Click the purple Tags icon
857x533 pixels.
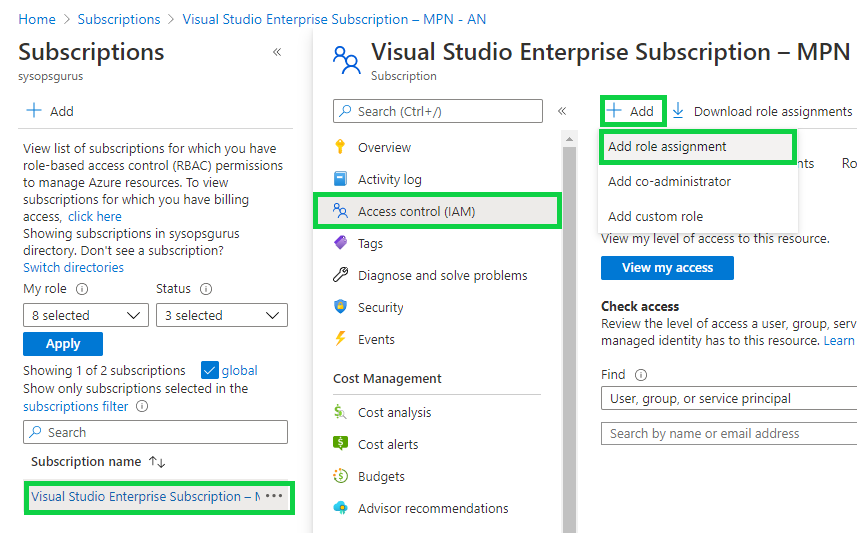pyautogui.click(x=340, y=242)
